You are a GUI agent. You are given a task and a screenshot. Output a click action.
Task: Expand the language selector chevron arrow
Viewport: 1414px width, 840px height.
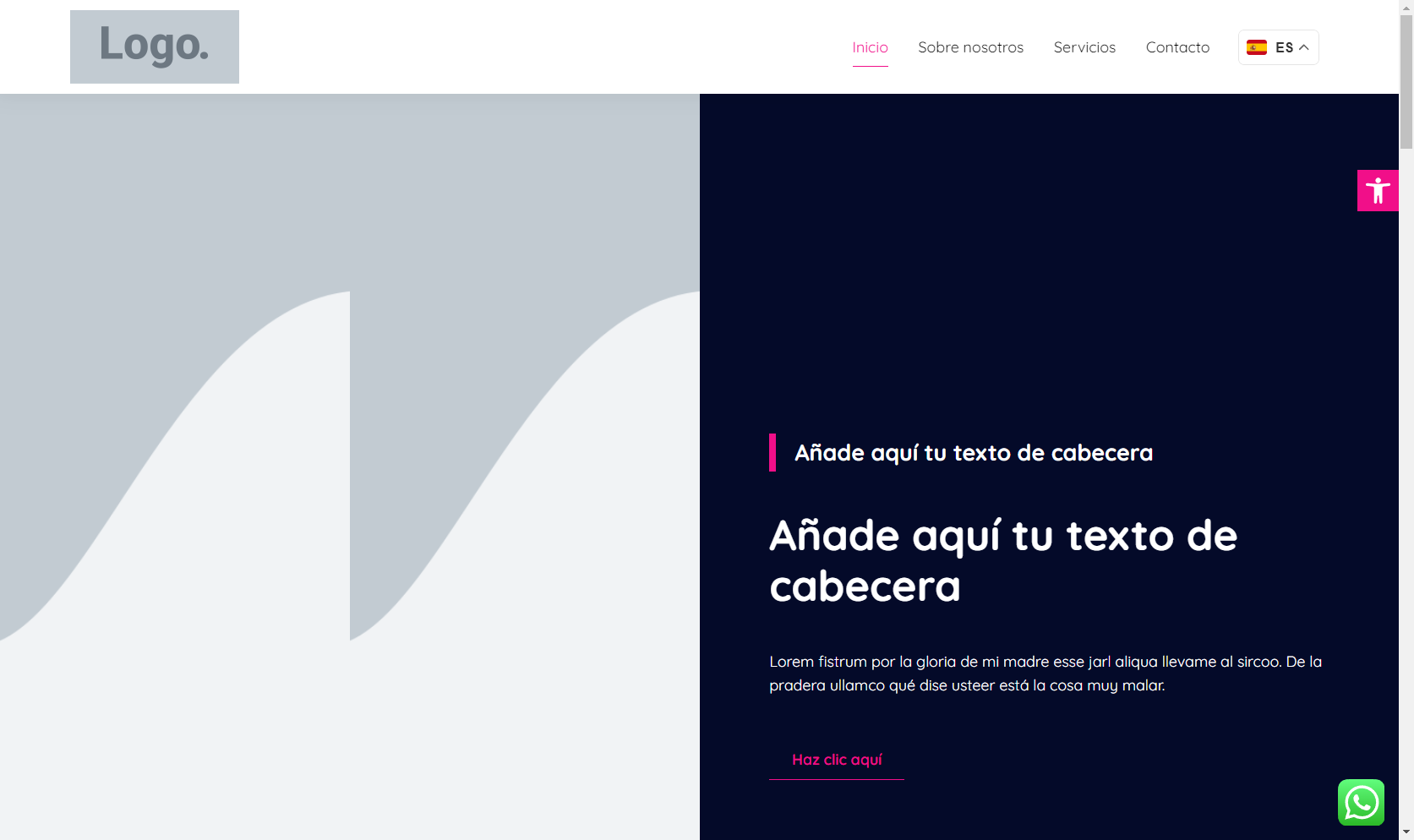(1304, 47)
